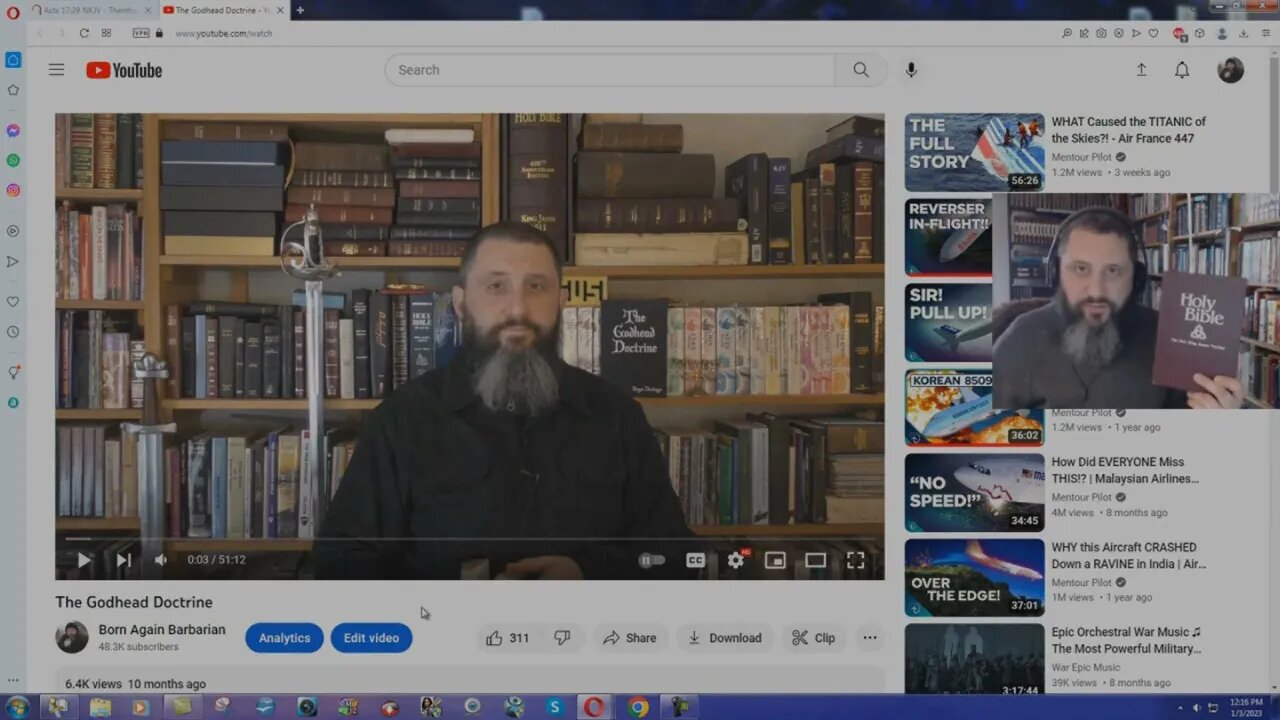Select the Godhead Doctrine browser tab

[x=216, y=10]
